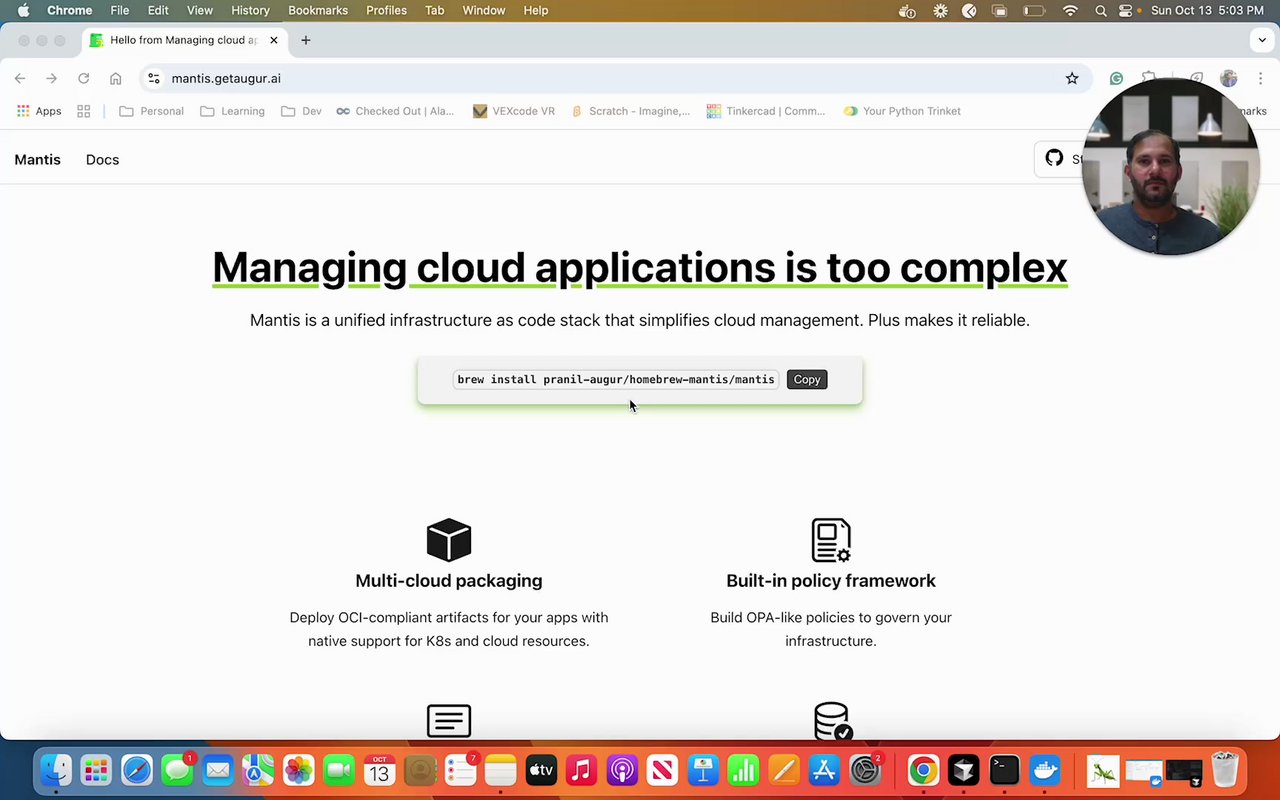The image size is (1280, 800).
Task: Open the Tab menu
Action: coord(434,10)
